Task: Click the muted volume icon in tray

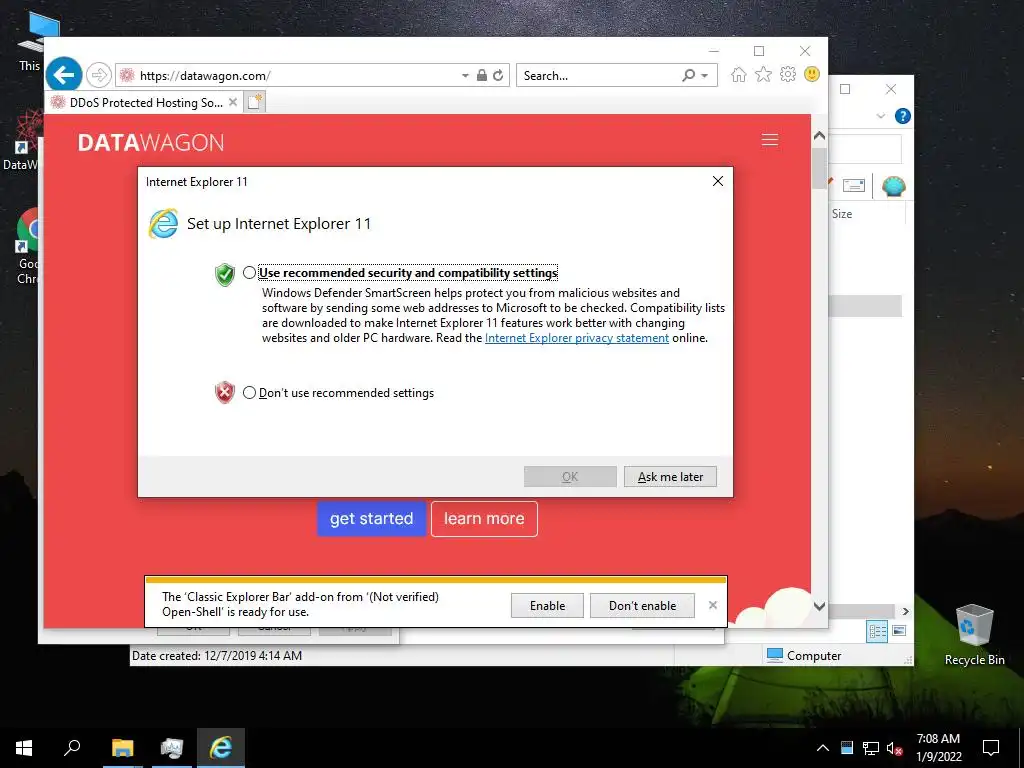Action: point(894,748)
